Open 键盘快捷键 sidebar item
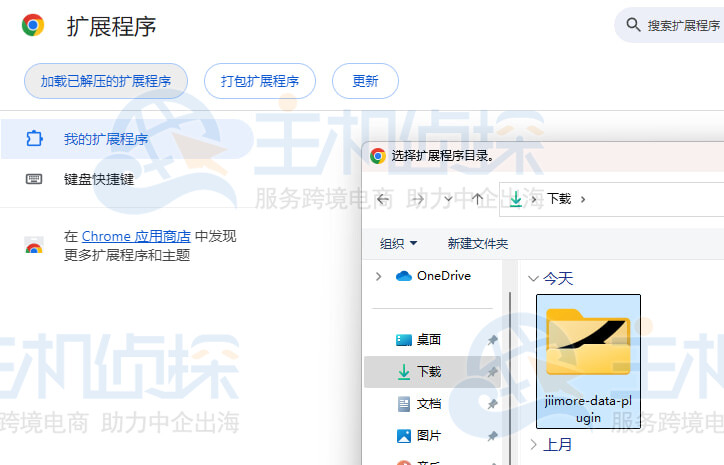 tap(98, 180)
